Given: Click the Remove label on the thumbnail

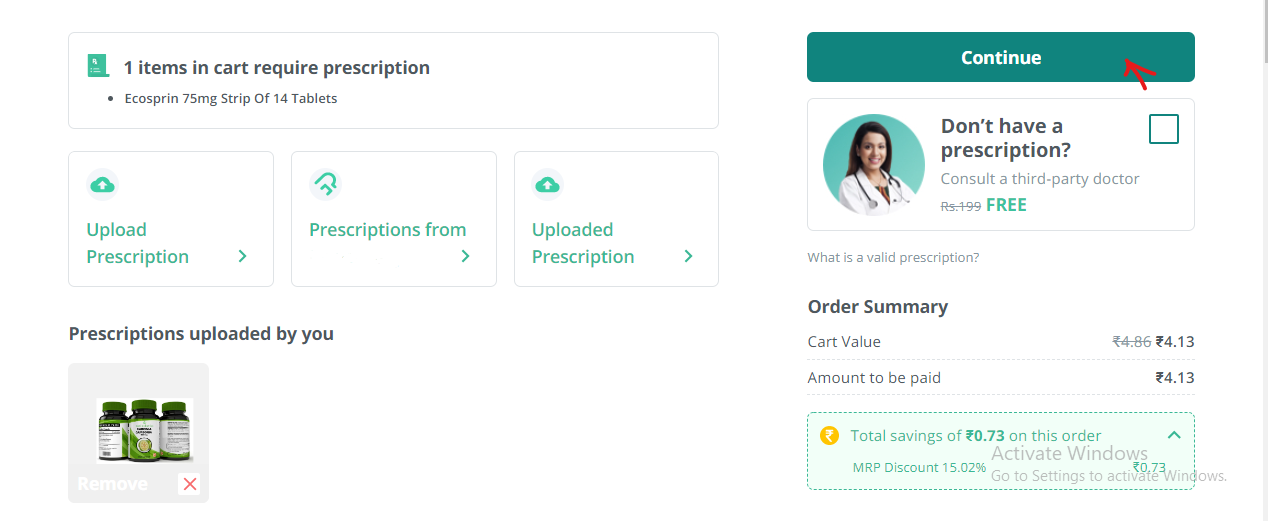Looking at the screenshot, I should 112,484.
